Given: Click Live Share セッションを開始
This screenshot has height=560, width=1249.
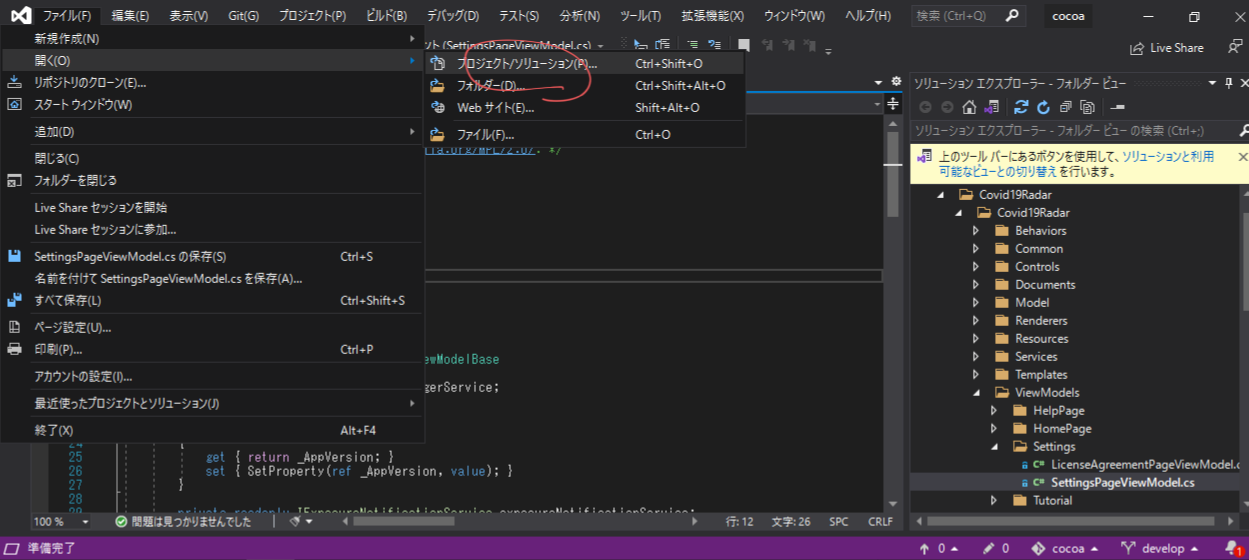Looking at the screenshot, I should click(x=212, y=207).
